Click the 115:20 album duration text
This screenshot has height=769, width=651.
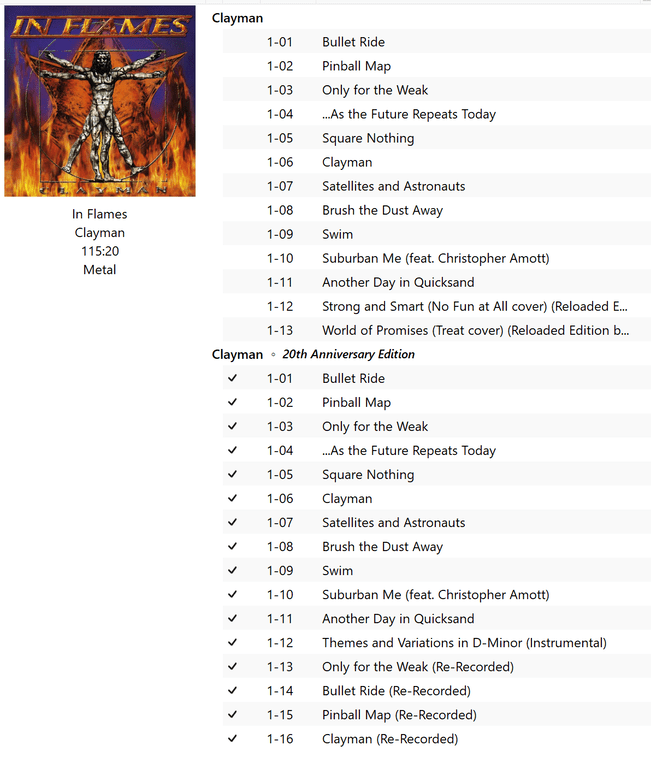coord(100,251)
